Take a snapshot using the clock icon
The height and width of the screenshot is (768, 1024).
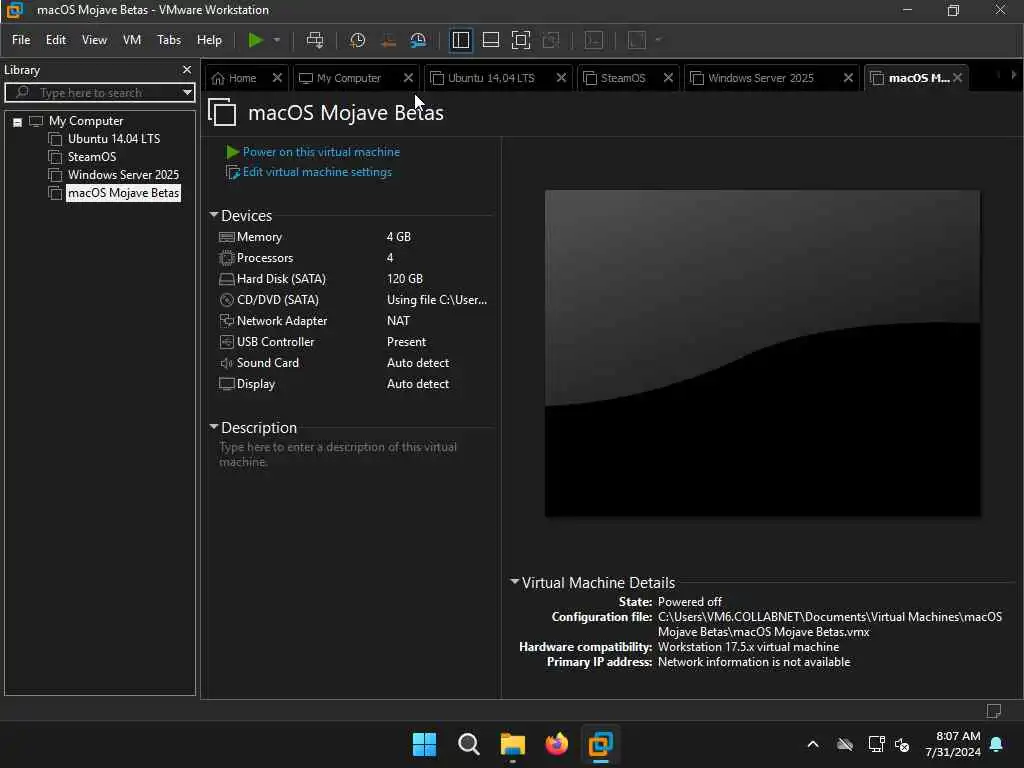[x=357, y=40]
